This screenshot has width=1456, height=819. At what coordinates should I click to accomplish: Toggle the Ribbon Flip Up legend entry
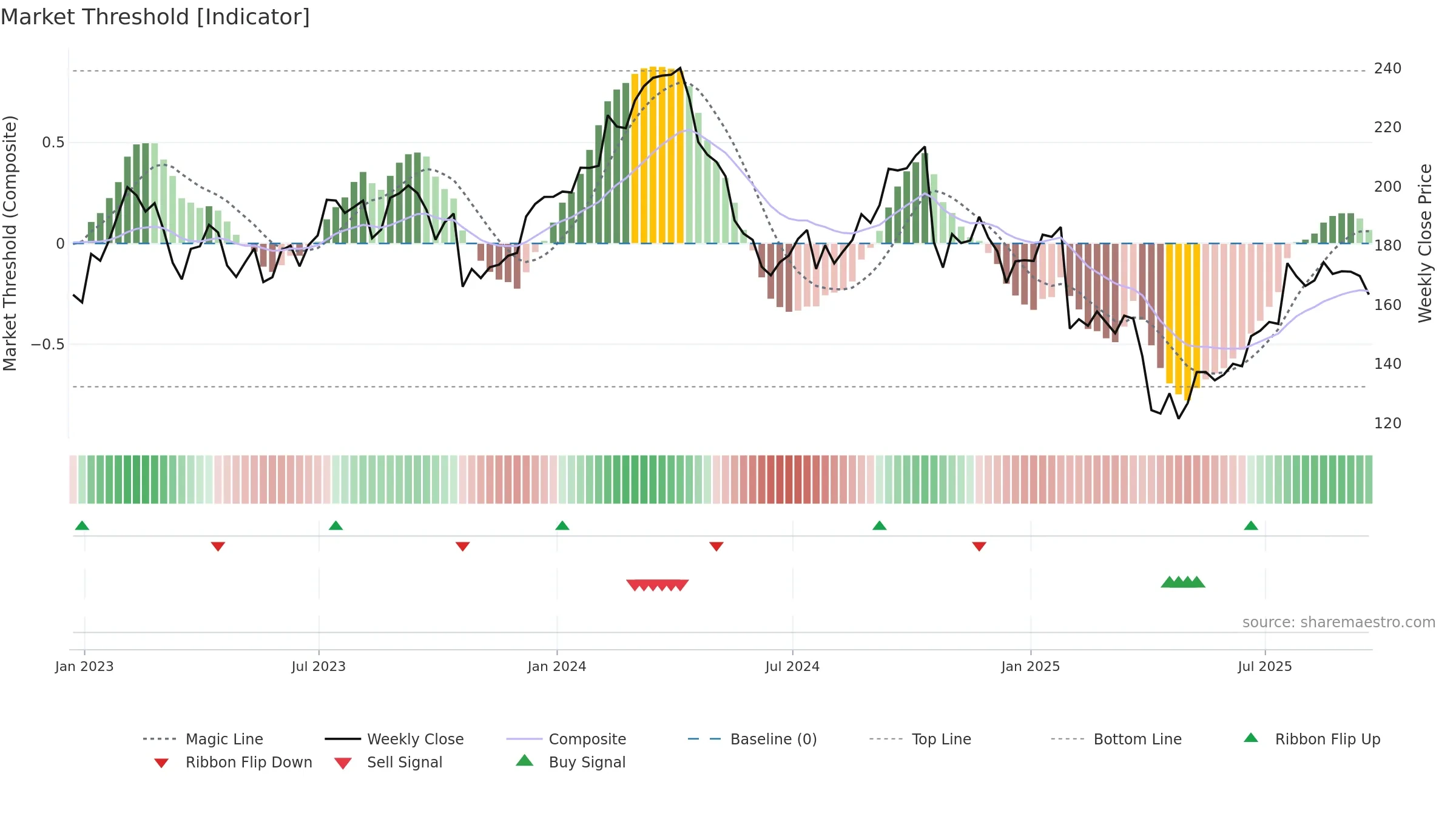[1312, 739]
